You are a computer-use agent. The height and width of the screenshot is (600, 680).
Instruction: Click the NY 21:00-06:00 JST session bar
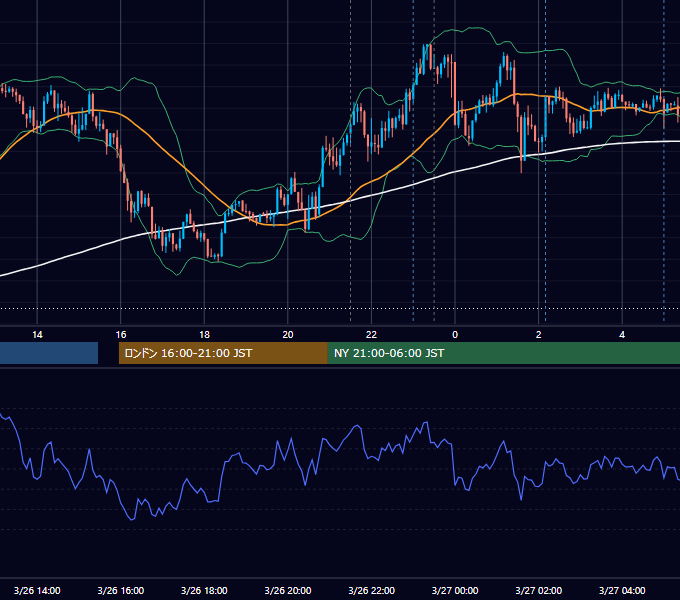504,353
